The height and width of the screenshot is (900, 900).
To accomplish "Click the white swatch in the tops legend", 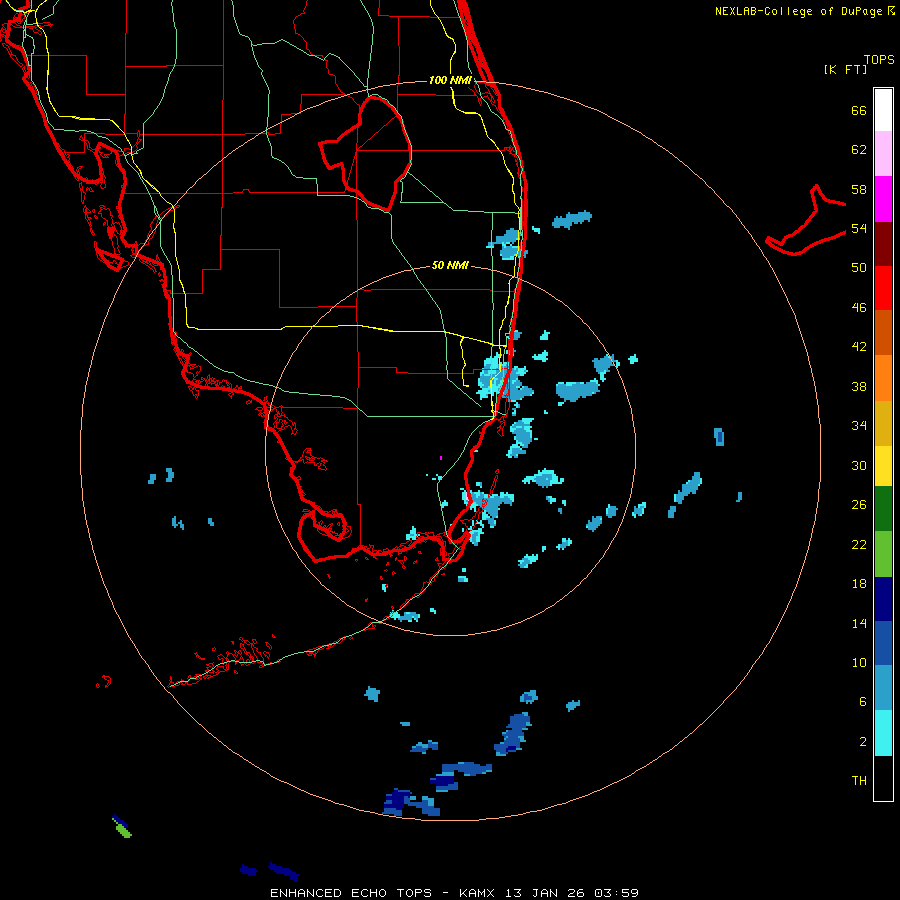I will click(x=883, y=110).
